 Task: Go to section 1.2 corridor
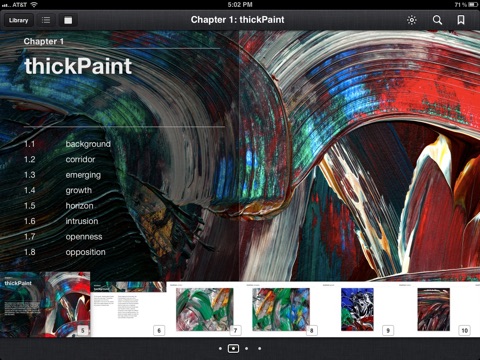[60, 159]
